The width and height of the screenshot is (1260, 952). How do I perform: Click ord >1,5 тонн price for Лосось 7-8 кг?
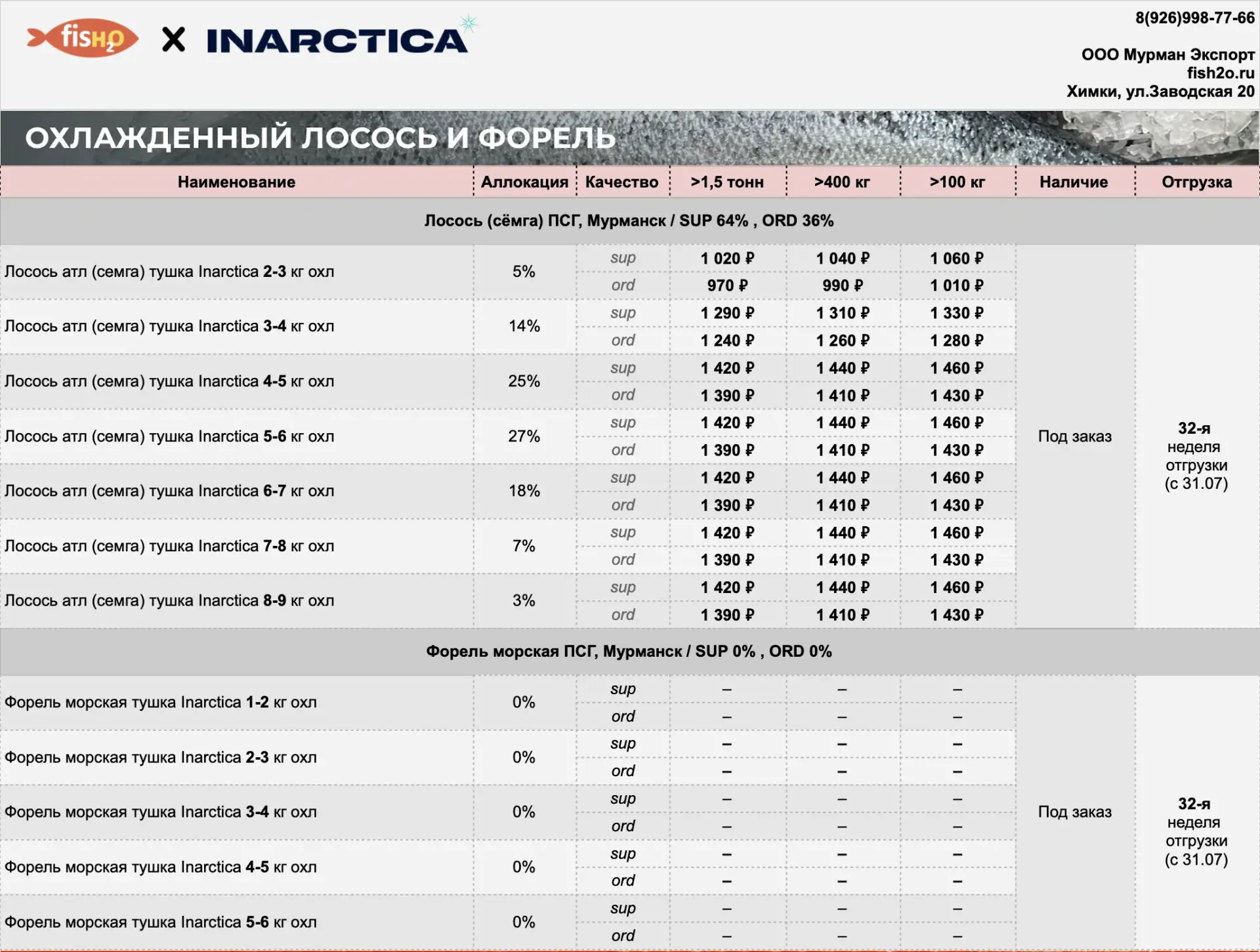[727, 560]
